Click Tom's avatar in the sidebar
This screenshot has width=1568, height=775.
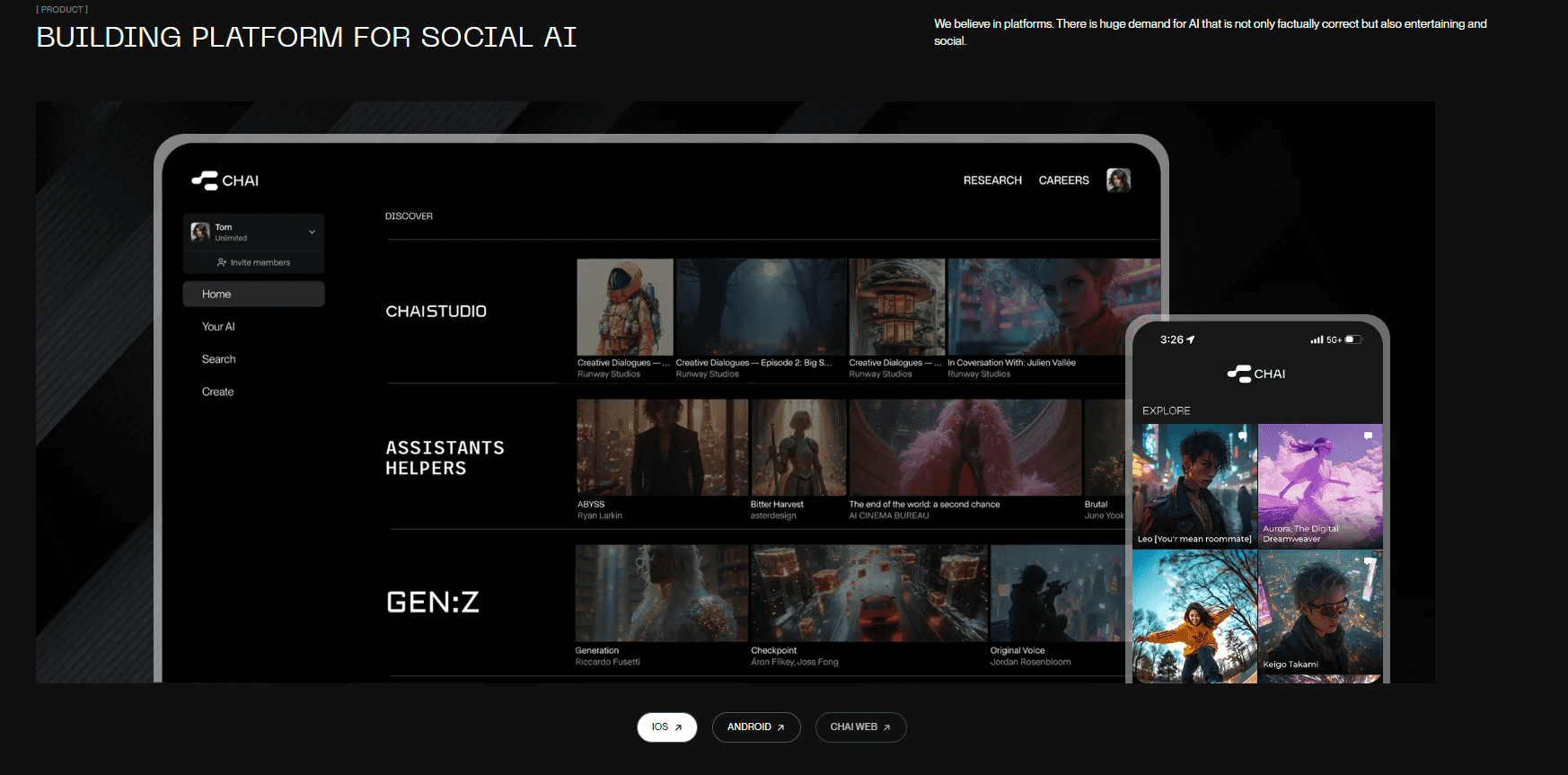tap(200, 232)
